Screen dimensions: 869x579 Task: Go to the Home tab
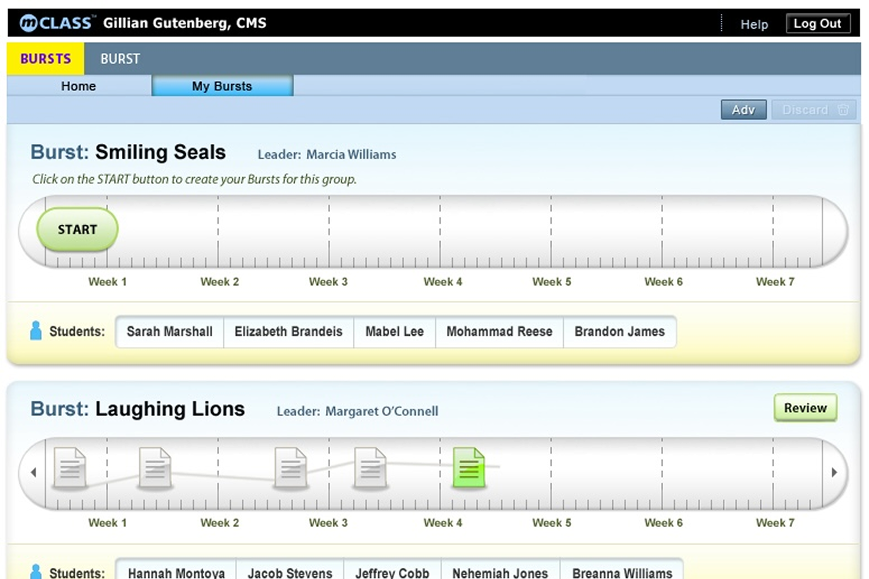[x=79, y=86]
